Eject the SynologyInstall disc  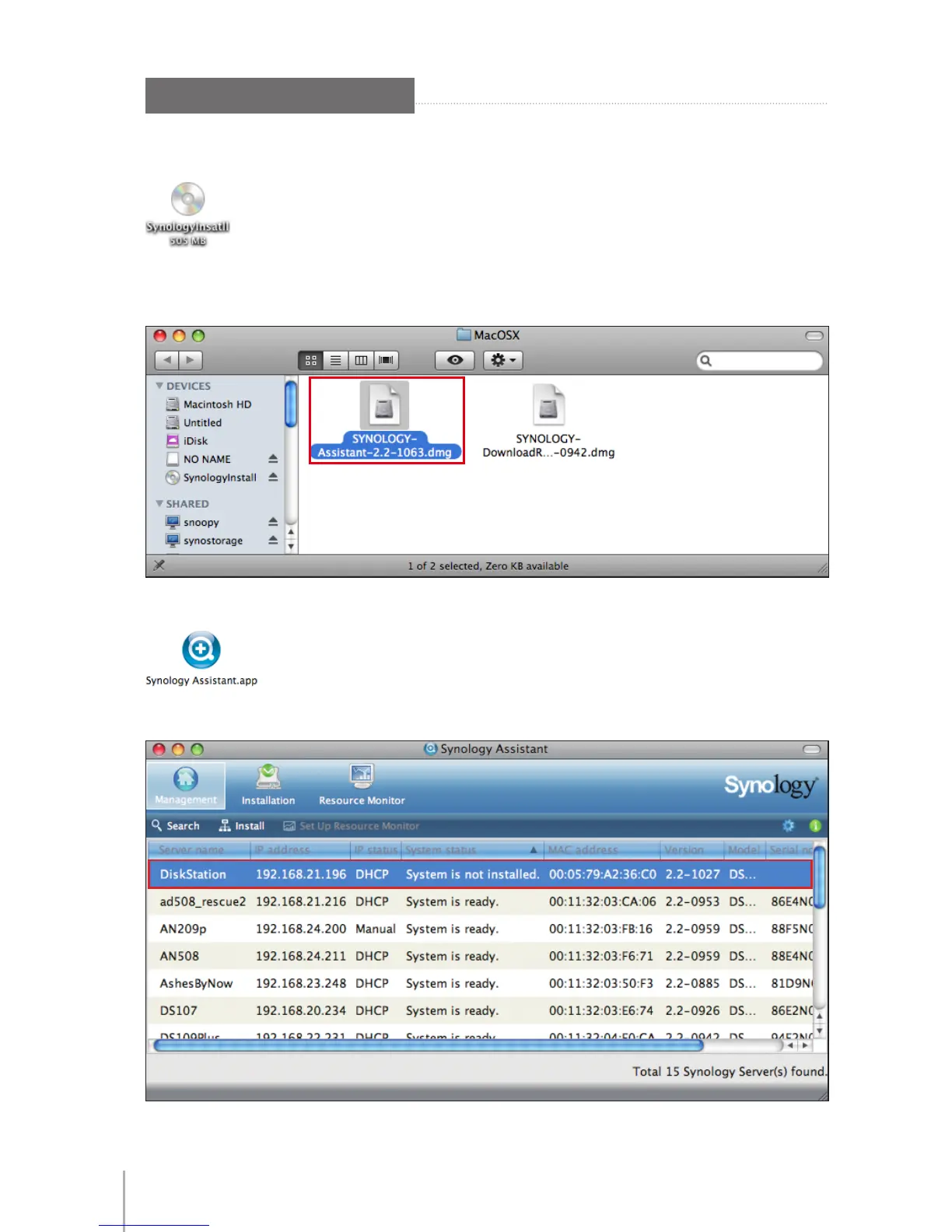pos(273,477)
